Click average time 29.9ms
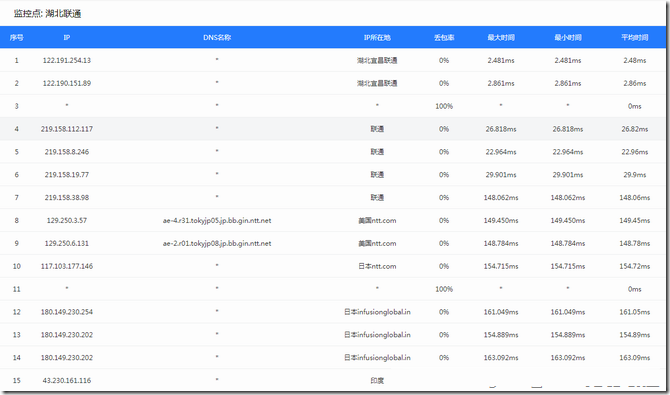Viewport: 670px width, 395px height. pos(635,175)
